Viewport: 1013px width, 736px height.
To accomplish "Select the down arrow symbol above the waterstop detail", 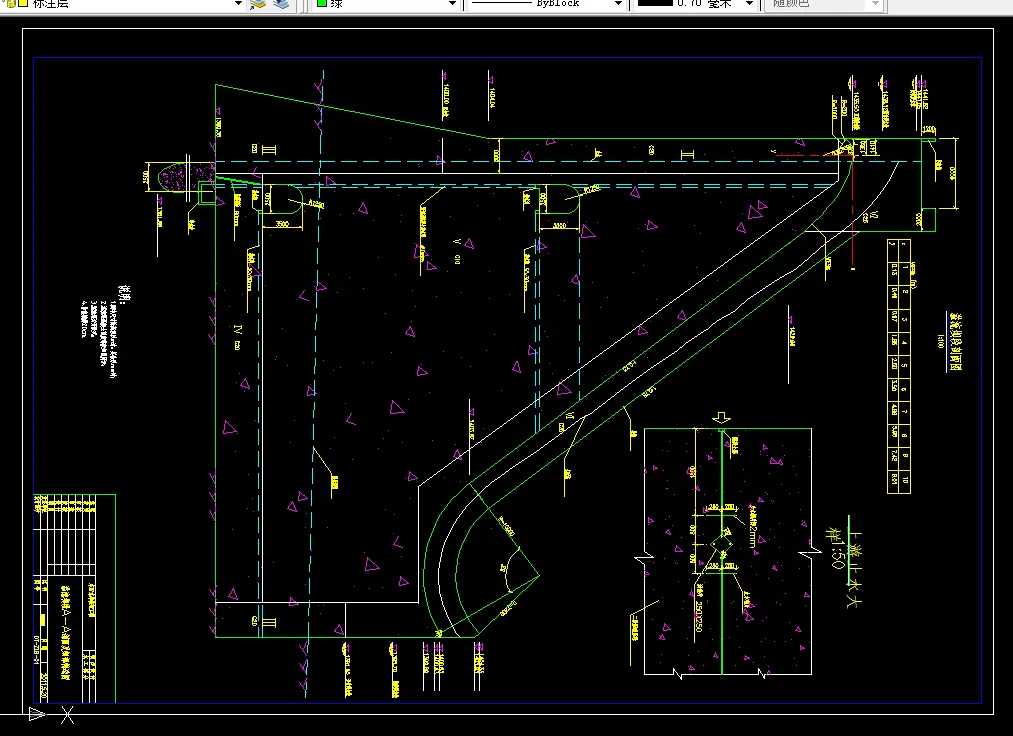I will pyautogui.click(x=721, y=418).
